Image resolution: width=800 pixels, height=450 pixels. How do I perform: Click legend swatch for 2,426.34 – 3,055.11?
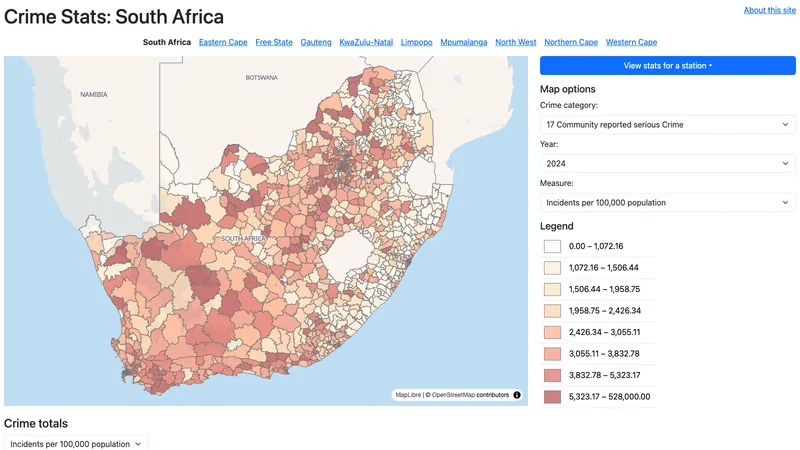[x=552, y=332]
